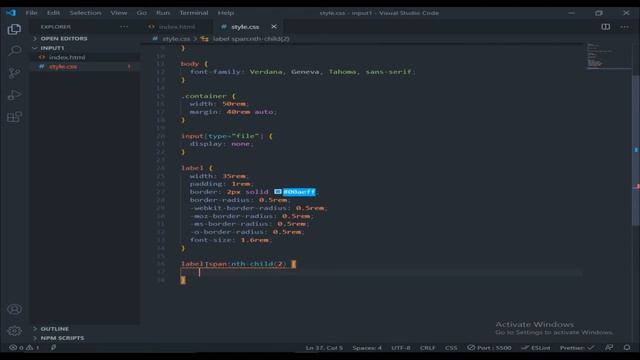This screenshot has height=360, width=640.
Task: Open the Extensions view icon
Action: 14,117
